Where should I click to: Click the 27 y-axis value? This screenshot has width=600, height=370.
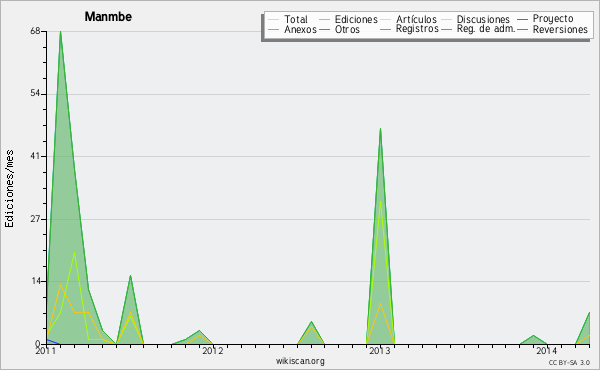pyautogui.click(x=35, y=219)
